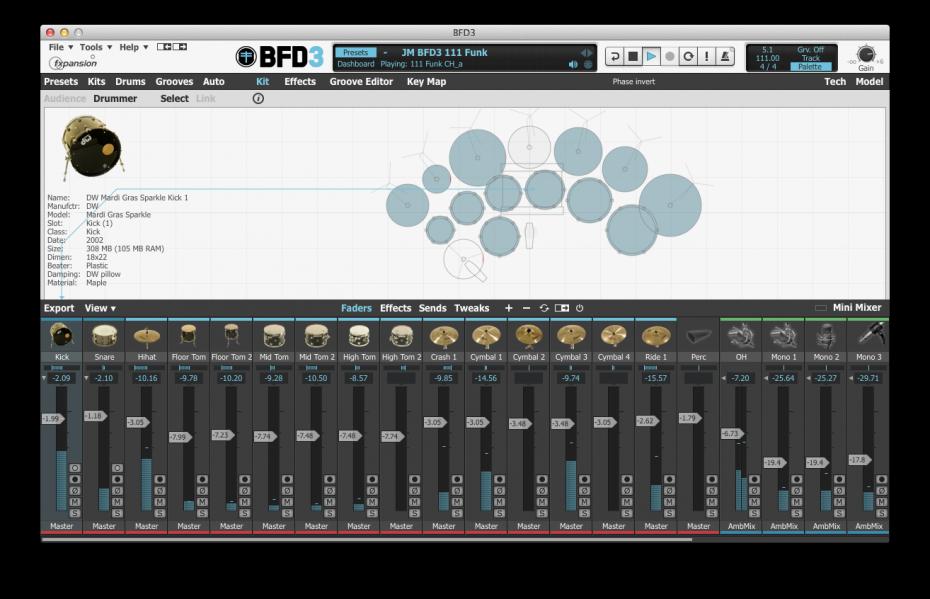Switch to the Groove Editor tab

[x=361, y=82]
